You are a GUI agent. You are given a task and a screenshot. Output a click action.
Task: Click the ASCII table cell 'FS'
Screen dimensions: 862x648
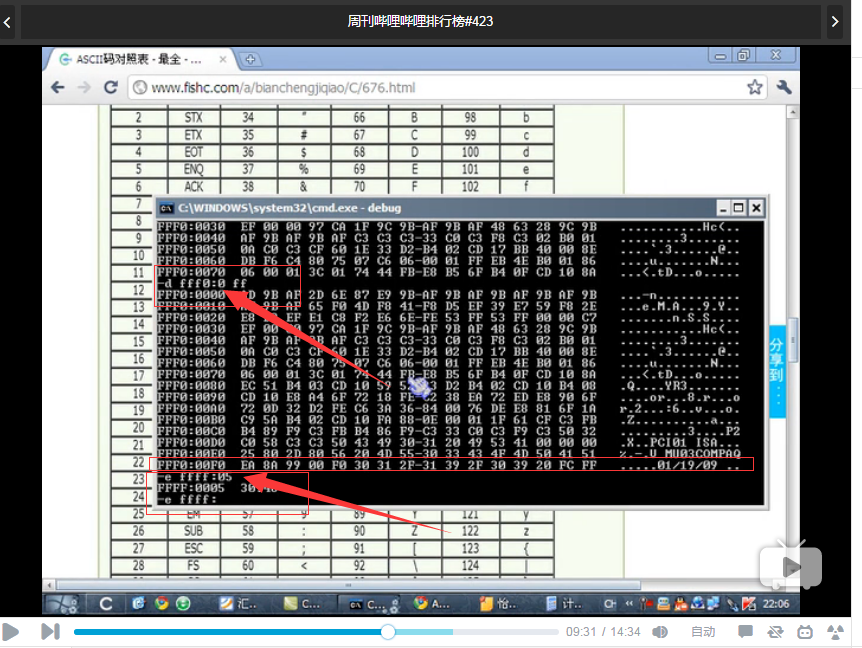click(194, 566)
